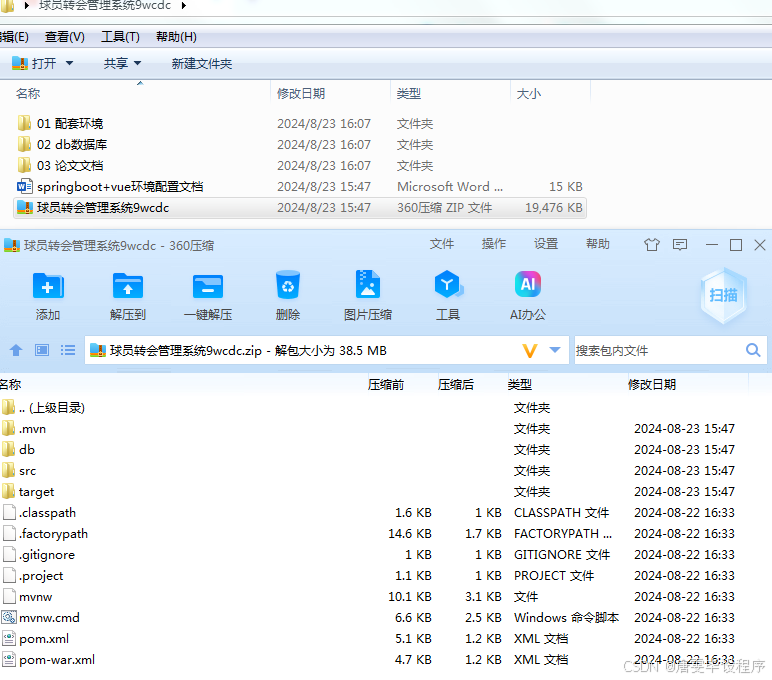Select the .project file name

(41, 576)
